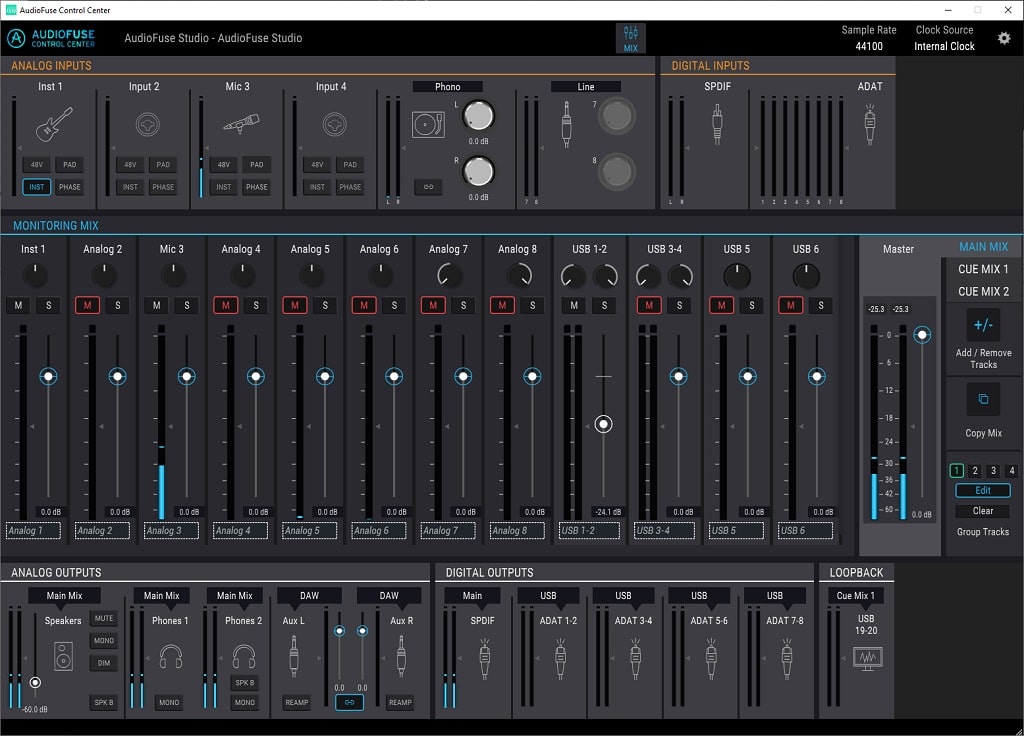This screenshot has width=1024, height=736.
Task: Click the group Edit button
Action: [983, 490]
